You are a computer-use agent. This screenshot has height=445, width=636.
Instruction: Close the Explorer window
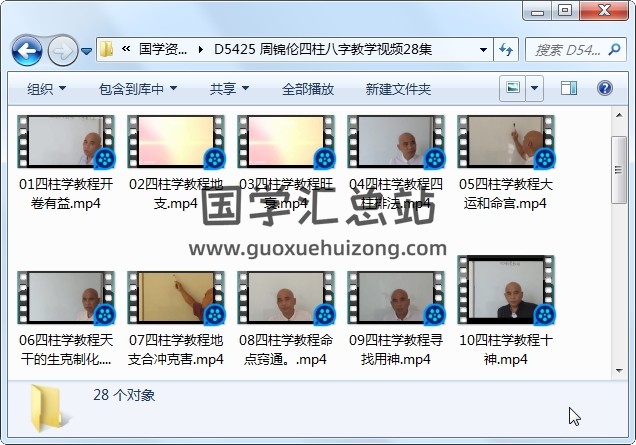[x=604, y=11]
